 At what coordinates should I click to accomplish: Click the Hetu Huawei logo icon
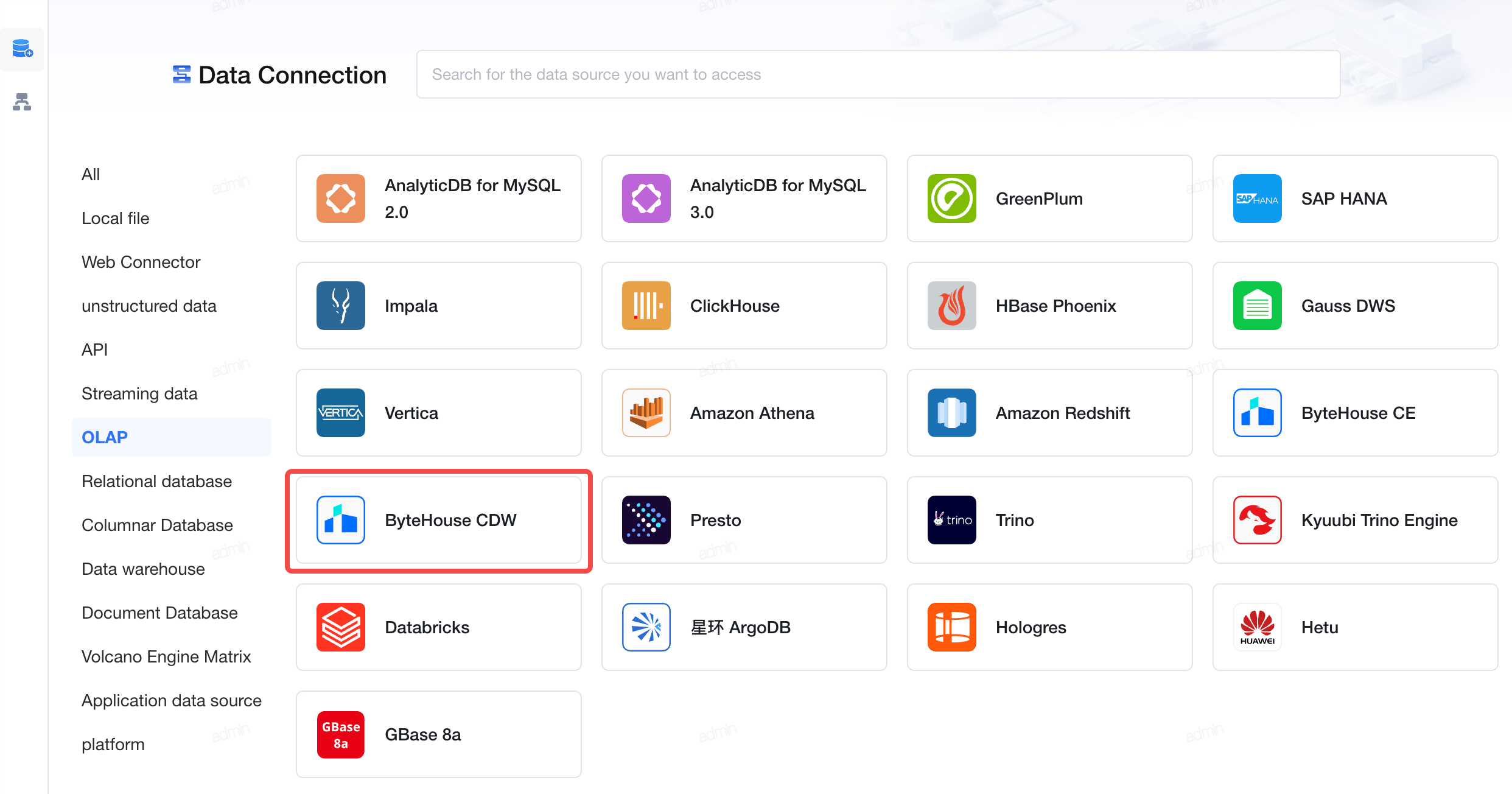(x=1257, y=627)
